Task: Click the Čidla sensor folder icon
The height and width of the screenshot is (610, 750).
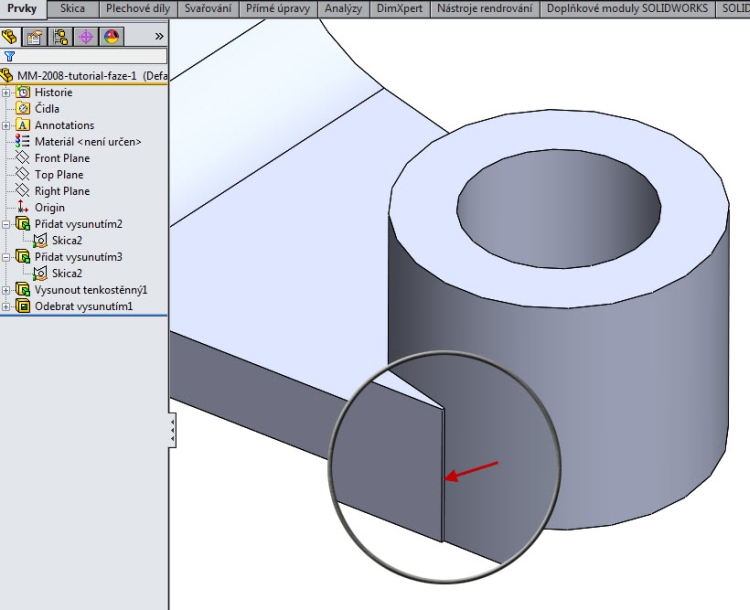Action: (x=22, y=108)
